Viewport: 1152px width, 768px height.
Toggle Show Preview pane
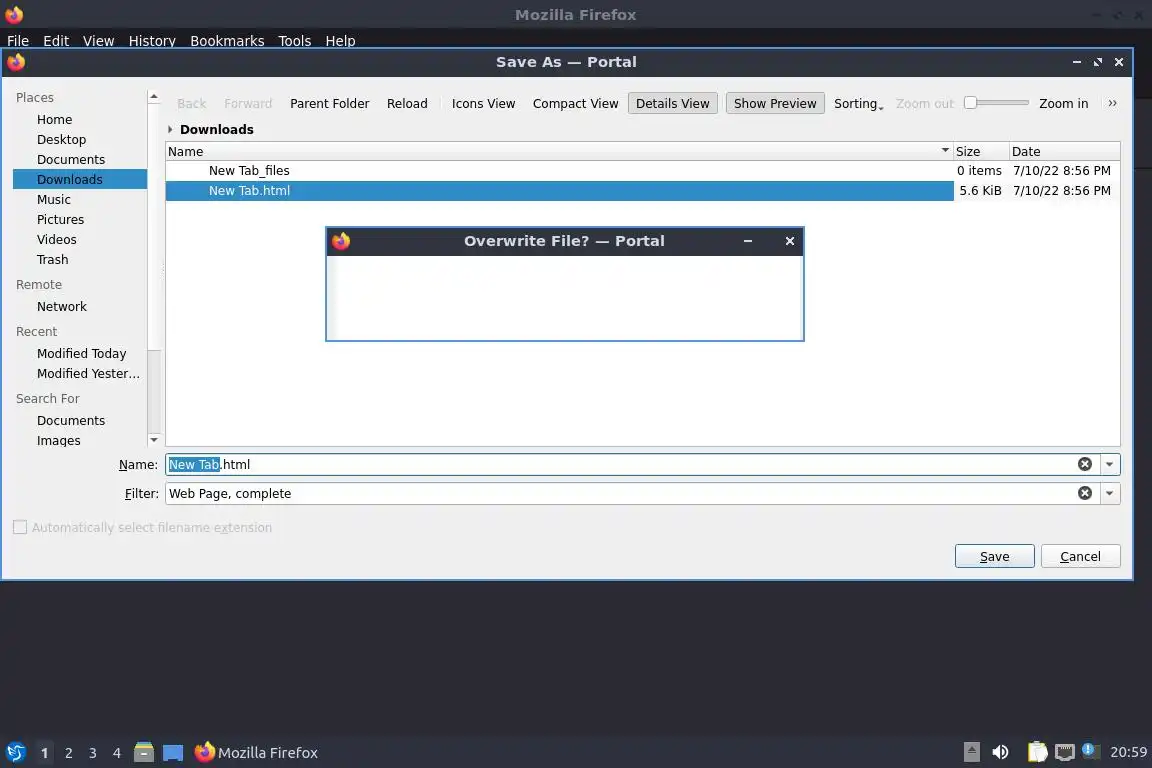(774, 104)
